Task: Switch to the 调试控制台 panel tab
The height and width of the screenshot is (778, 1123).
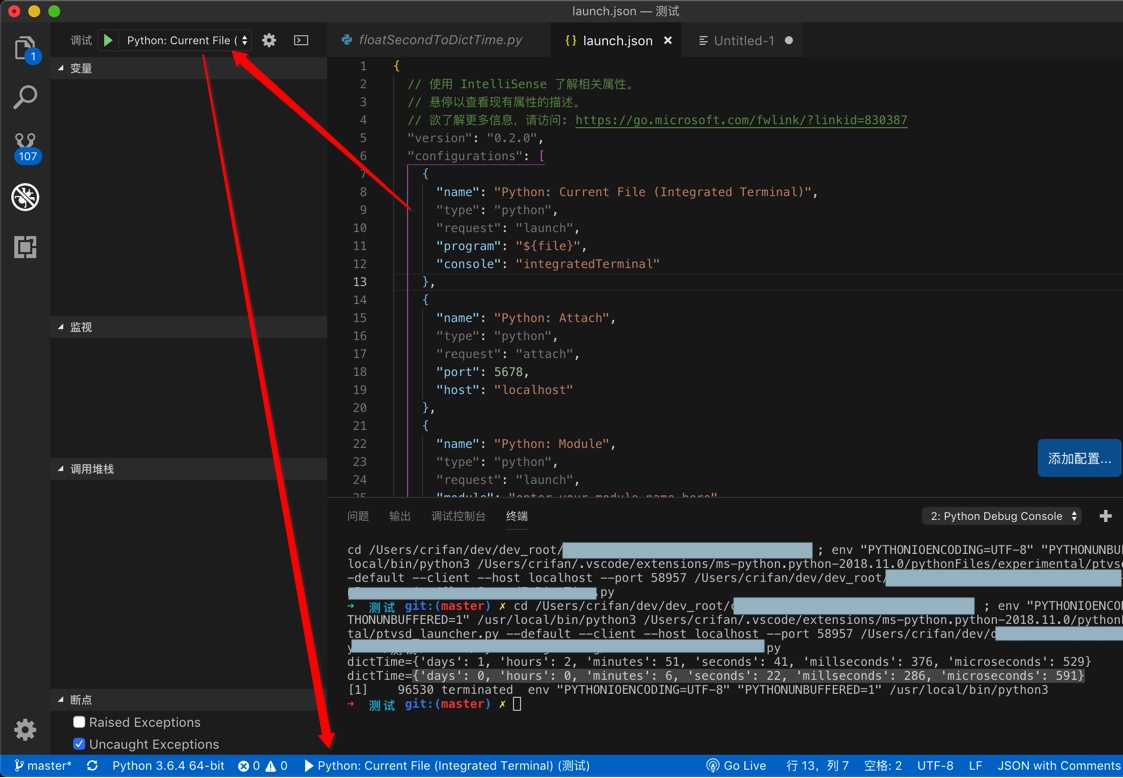Action: (458, 516)
